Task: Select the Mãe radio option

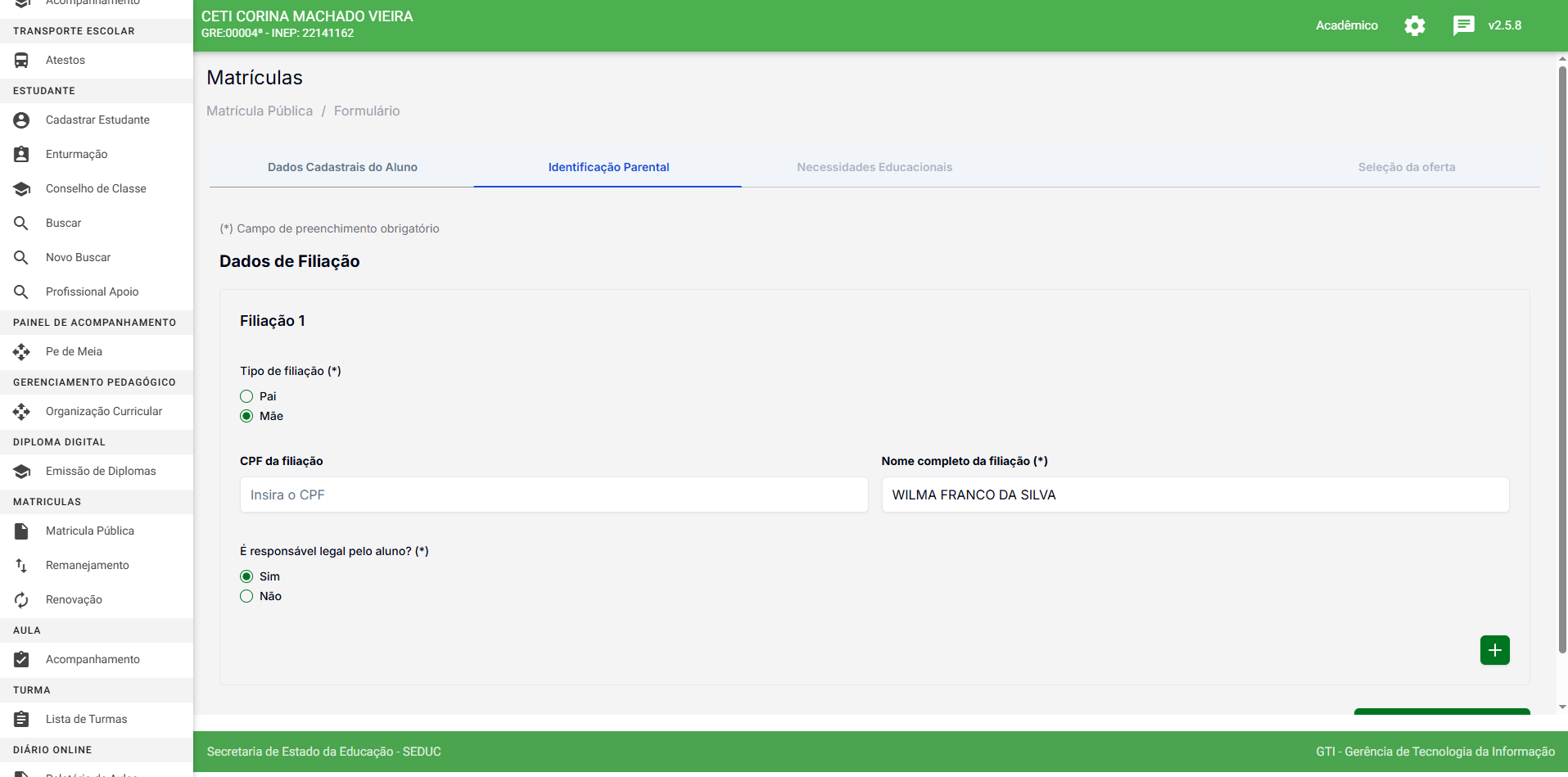Action: click(x=246, y=416)
